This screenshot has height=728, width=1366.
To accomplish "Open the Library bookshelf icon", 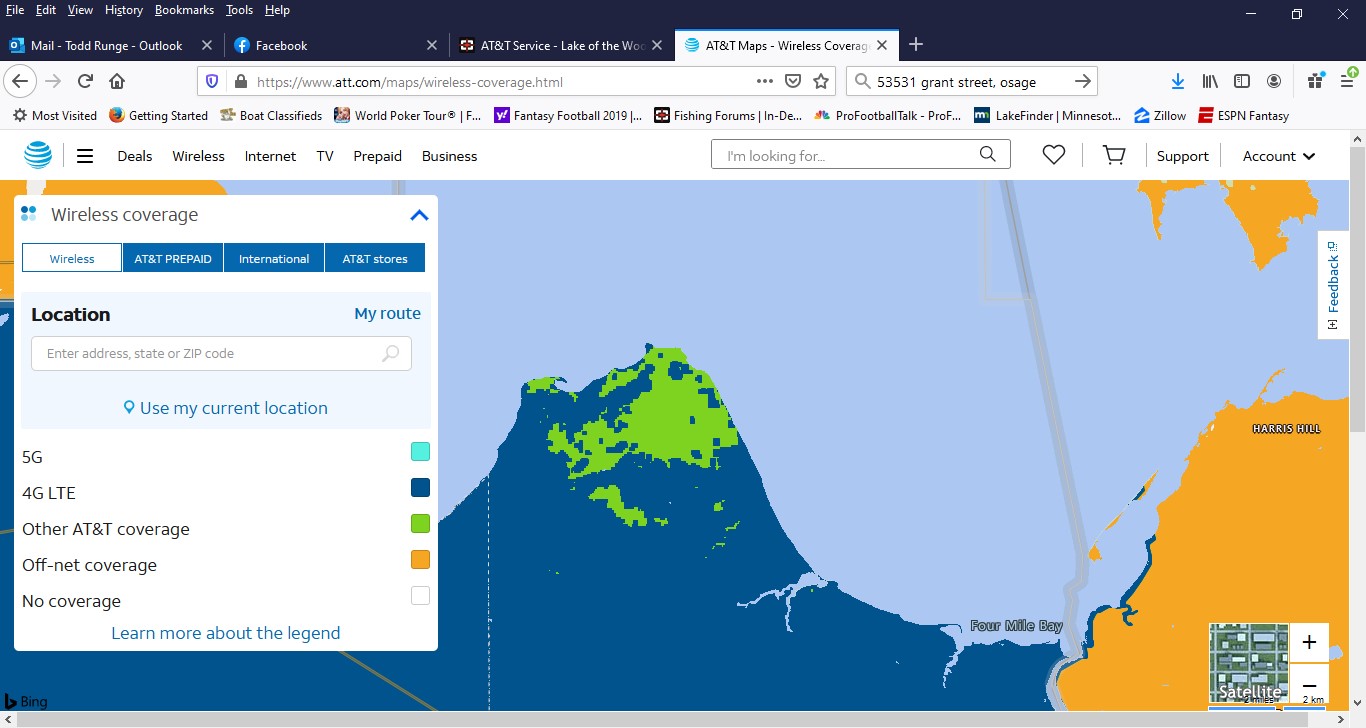I will (x=1210, y=81).
